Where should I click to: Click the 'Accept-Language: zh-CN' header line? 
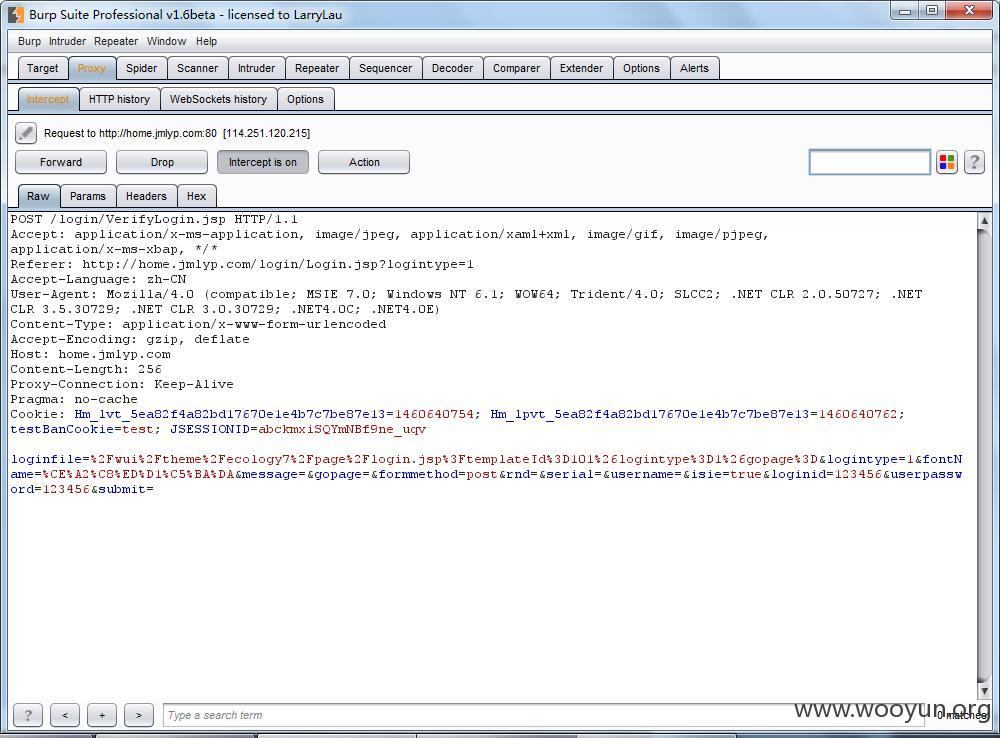[98, 279]
